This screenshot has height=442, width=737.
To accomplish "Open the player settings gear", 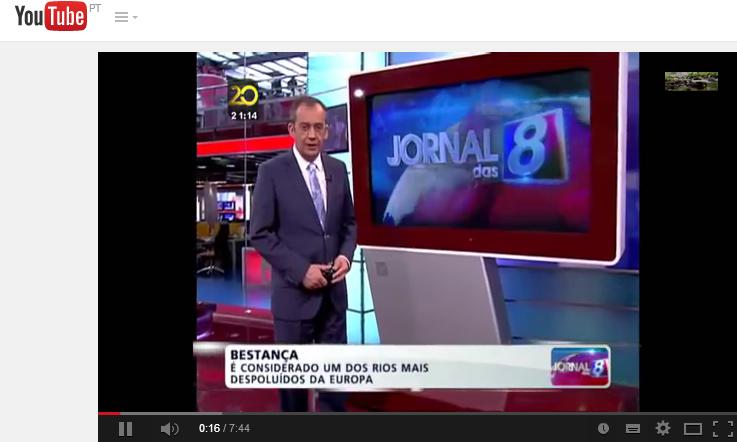I will pyautogui.click(x=663, y=428).
